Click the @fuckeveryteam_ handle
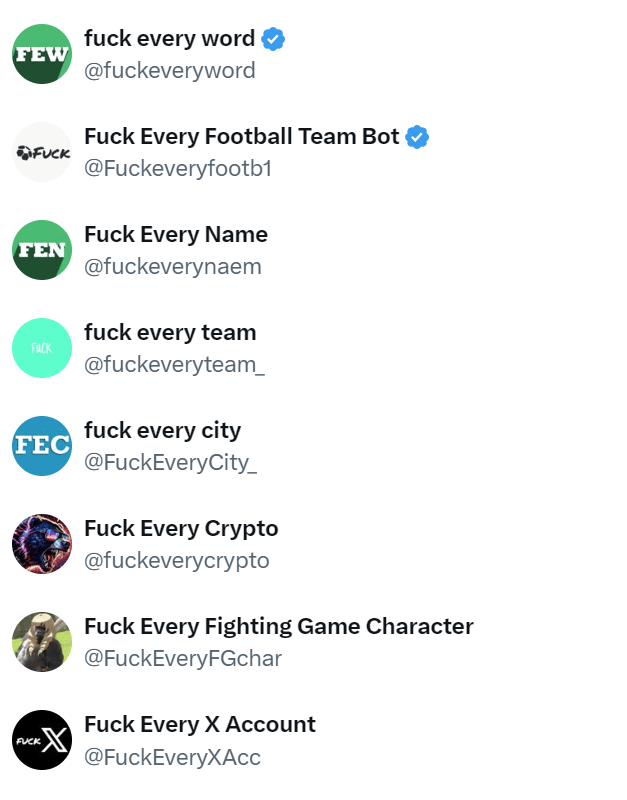This screenshot has width=627, height=800. [x=174, y=365]
